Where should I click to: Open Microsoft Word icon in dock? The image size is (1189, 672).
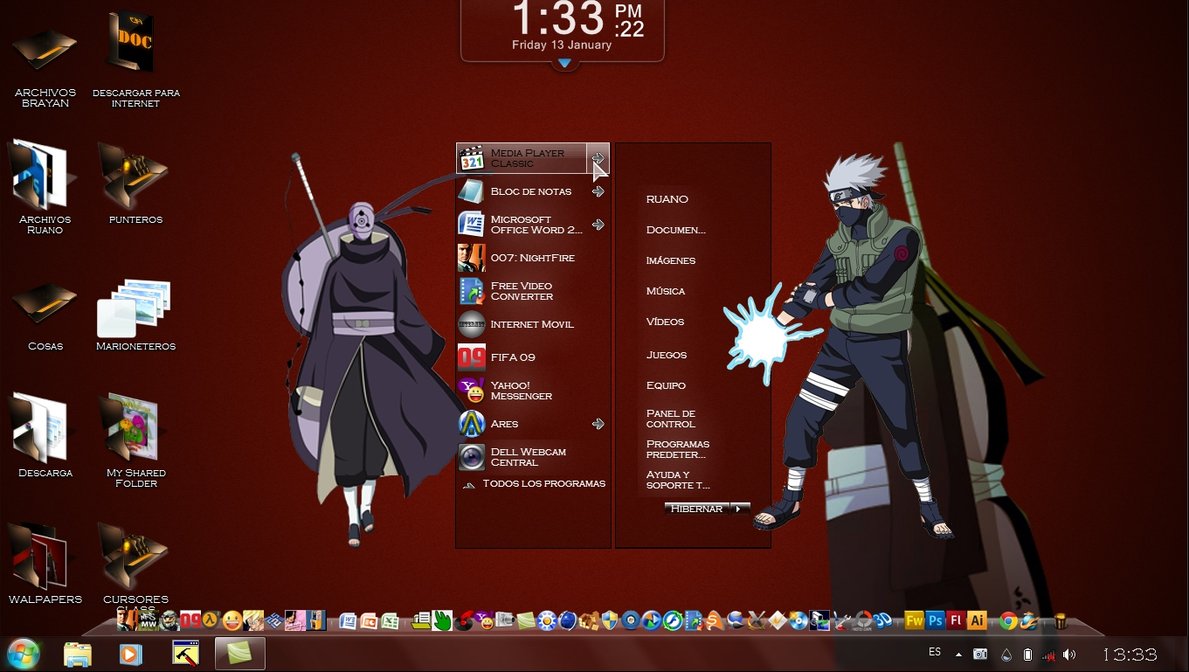[348, 621]
